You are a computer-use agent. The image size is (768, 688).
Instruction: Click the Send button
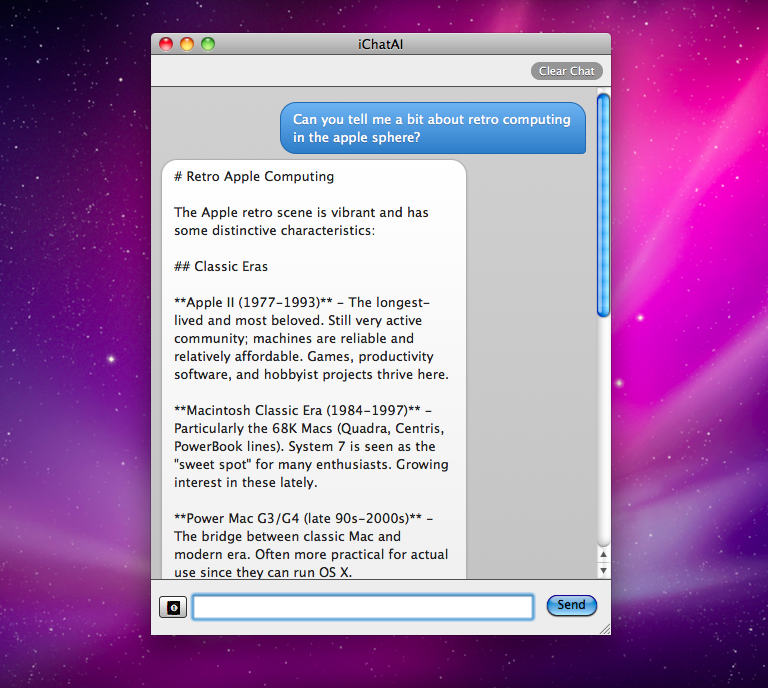pos(572,605)
